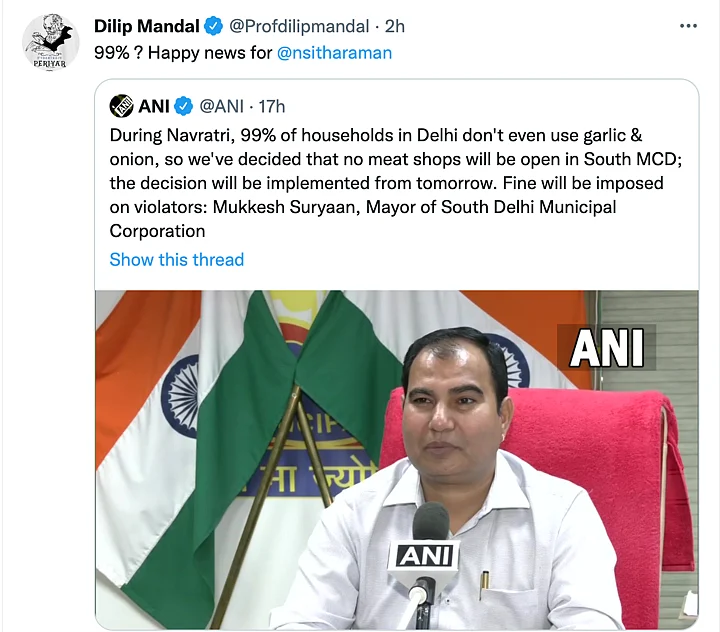
Task: Click Show this thread link
Action: tap(177, 260)
